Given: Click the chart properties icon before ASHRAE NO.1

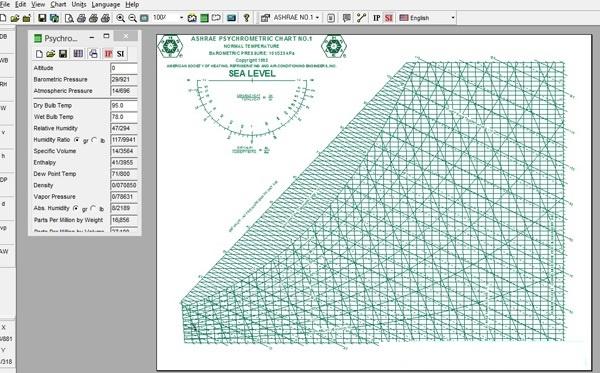Looking at the screenshot, I should coord(265,18).
